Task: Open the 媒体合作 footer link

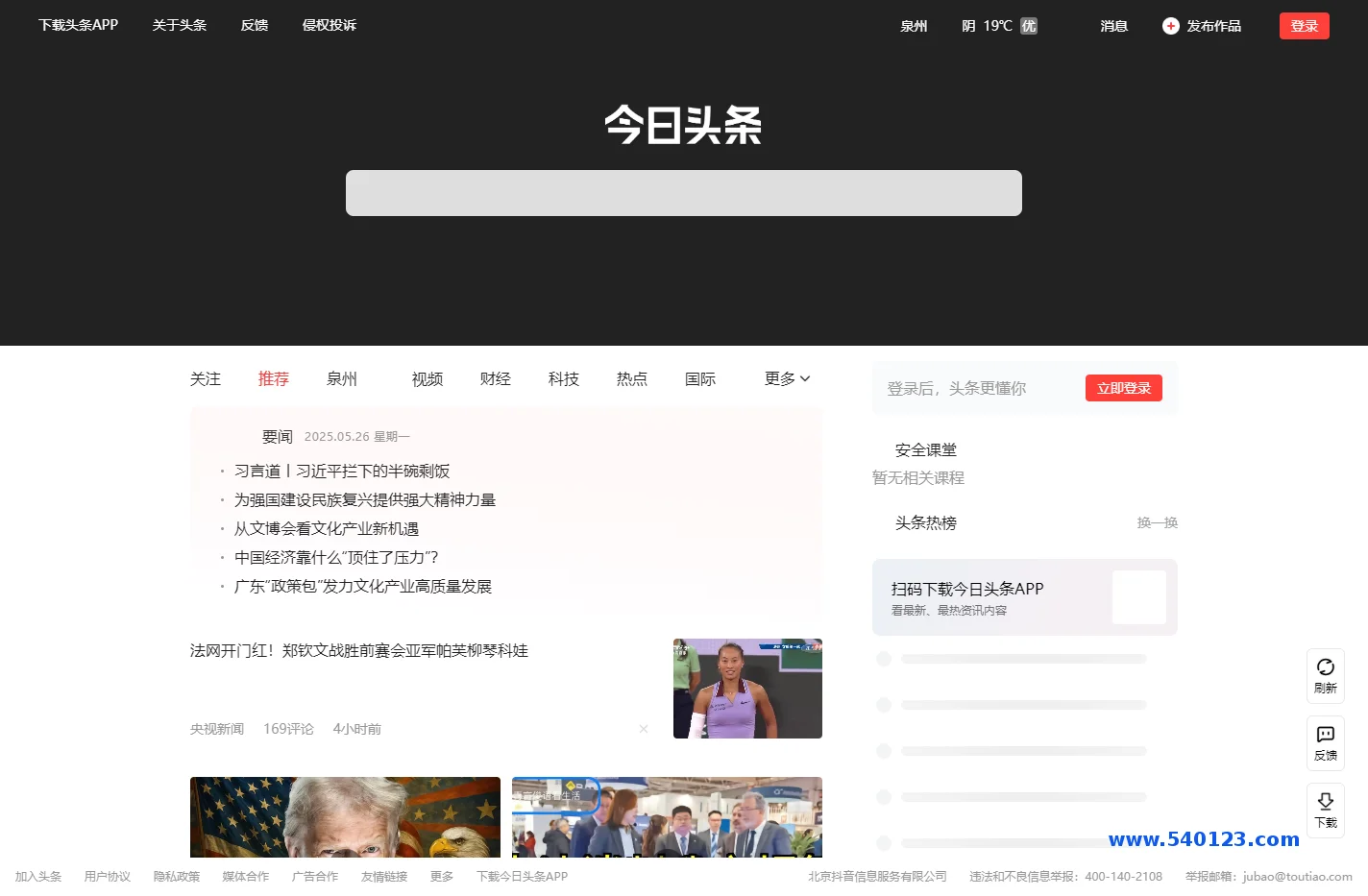Action: (x=246, y=877)
